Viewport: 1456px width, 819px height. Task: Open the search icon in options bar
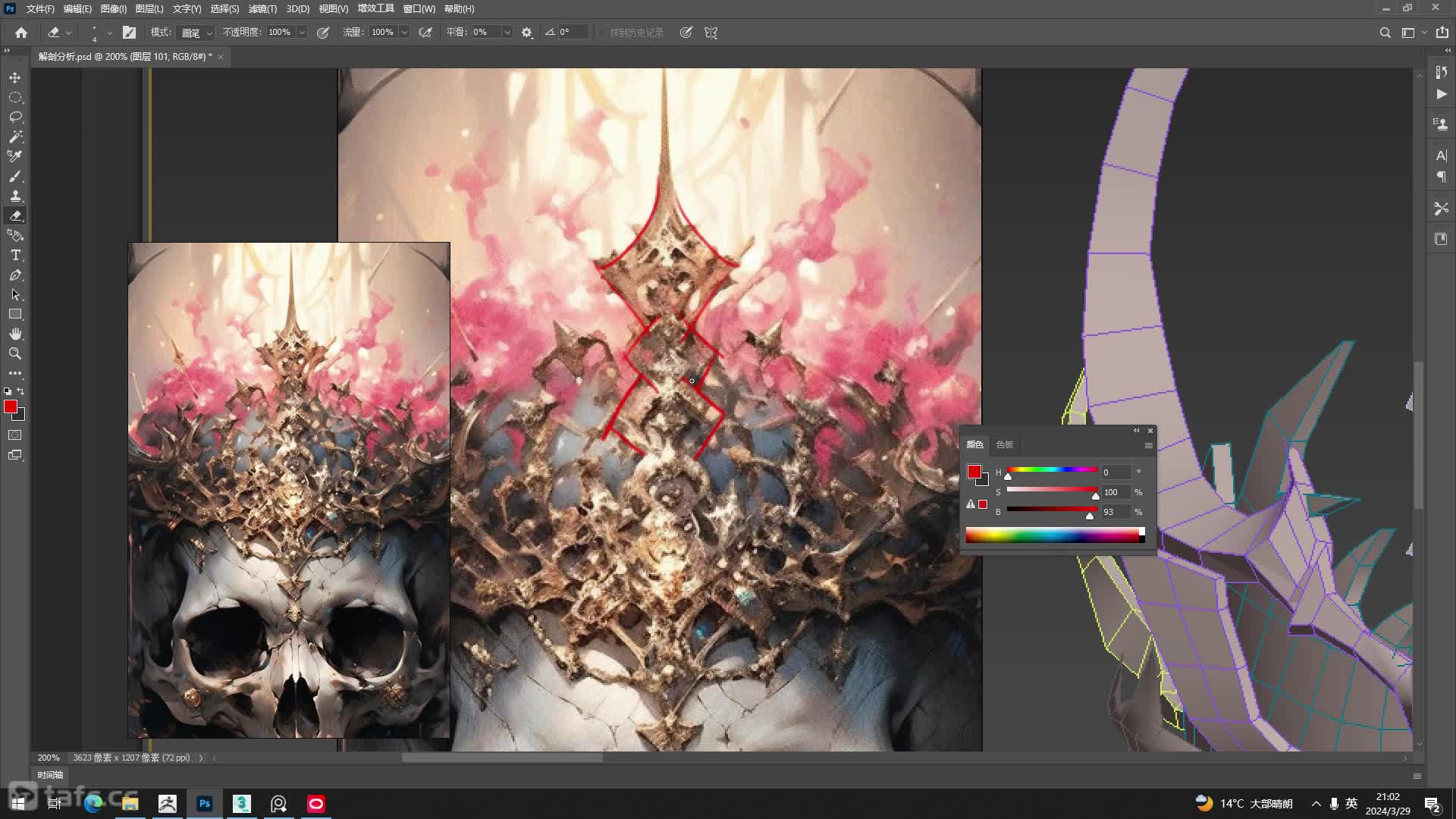[1385, 33]
